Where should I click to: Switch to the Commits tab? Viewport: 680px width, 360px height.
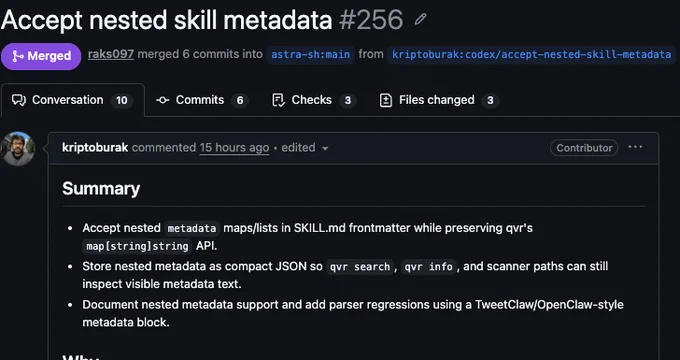point(202,100)
